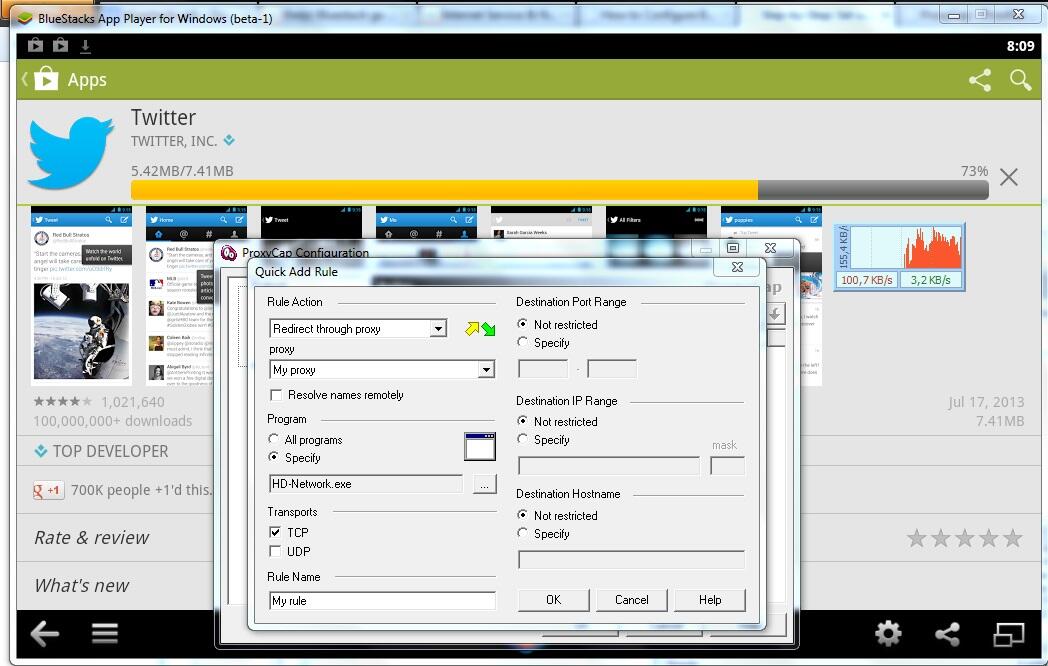Image resolution: width=1048 pixels, height=666 pixels.
Task: Open the What's new section
Action: tap(82, 586)
